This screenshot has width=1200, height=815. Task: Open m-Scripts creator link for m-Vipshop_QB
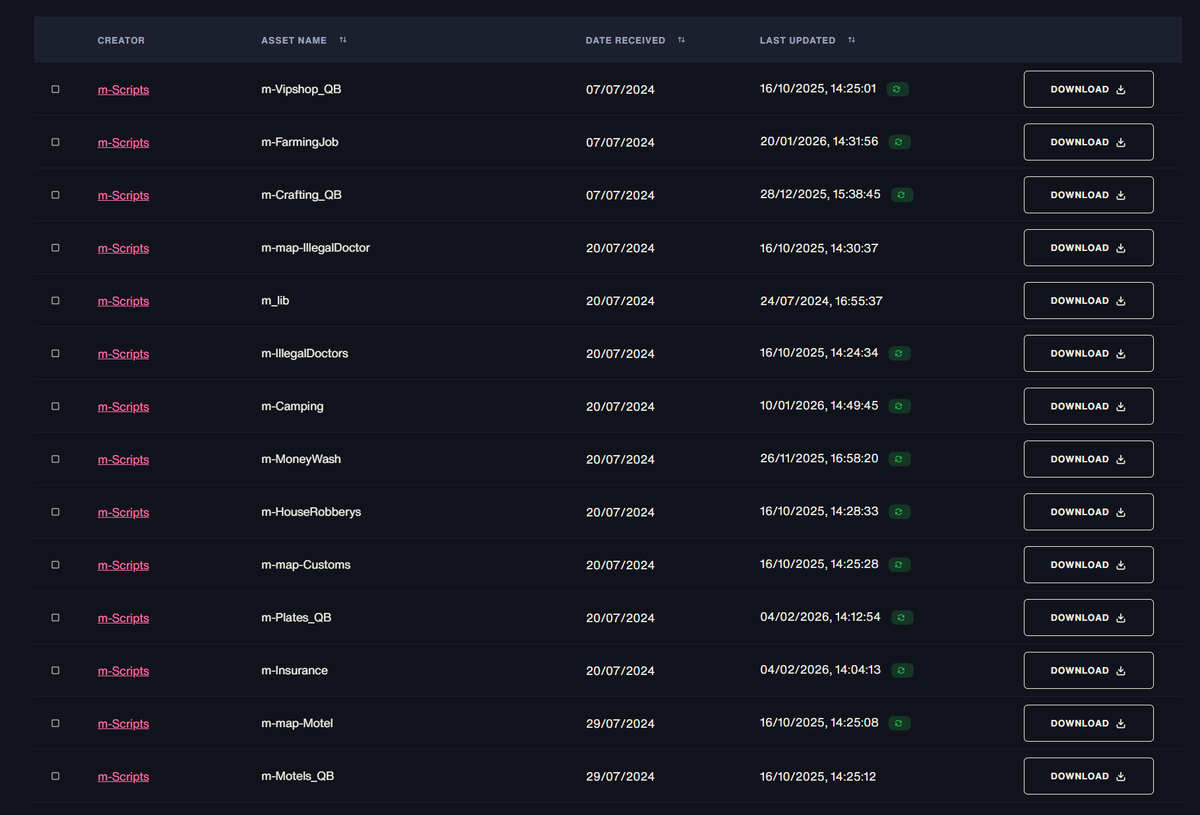coord(123,90)
